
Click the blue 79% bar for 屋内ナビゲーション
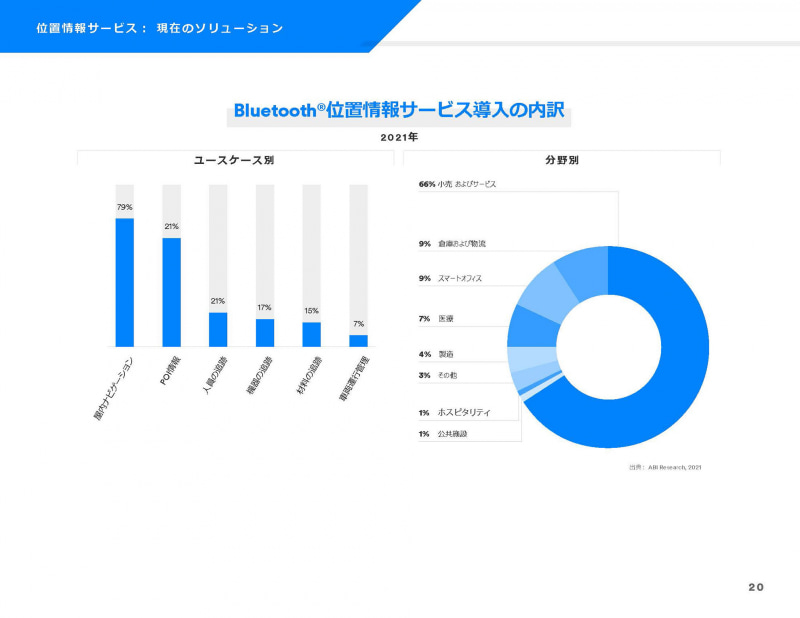point(124,283)
